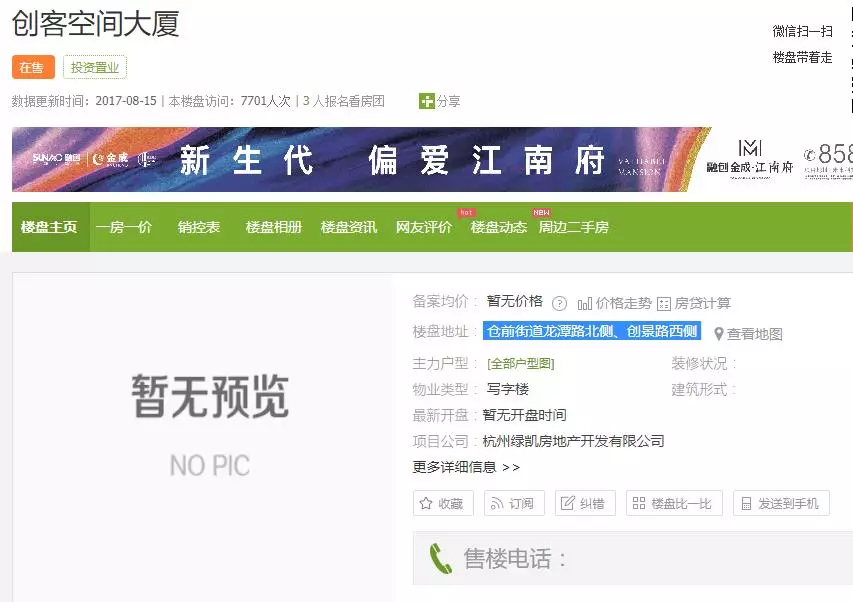Open the [全部户型图] floor plans link
The image size is (853, 602).
pos(522,362)
